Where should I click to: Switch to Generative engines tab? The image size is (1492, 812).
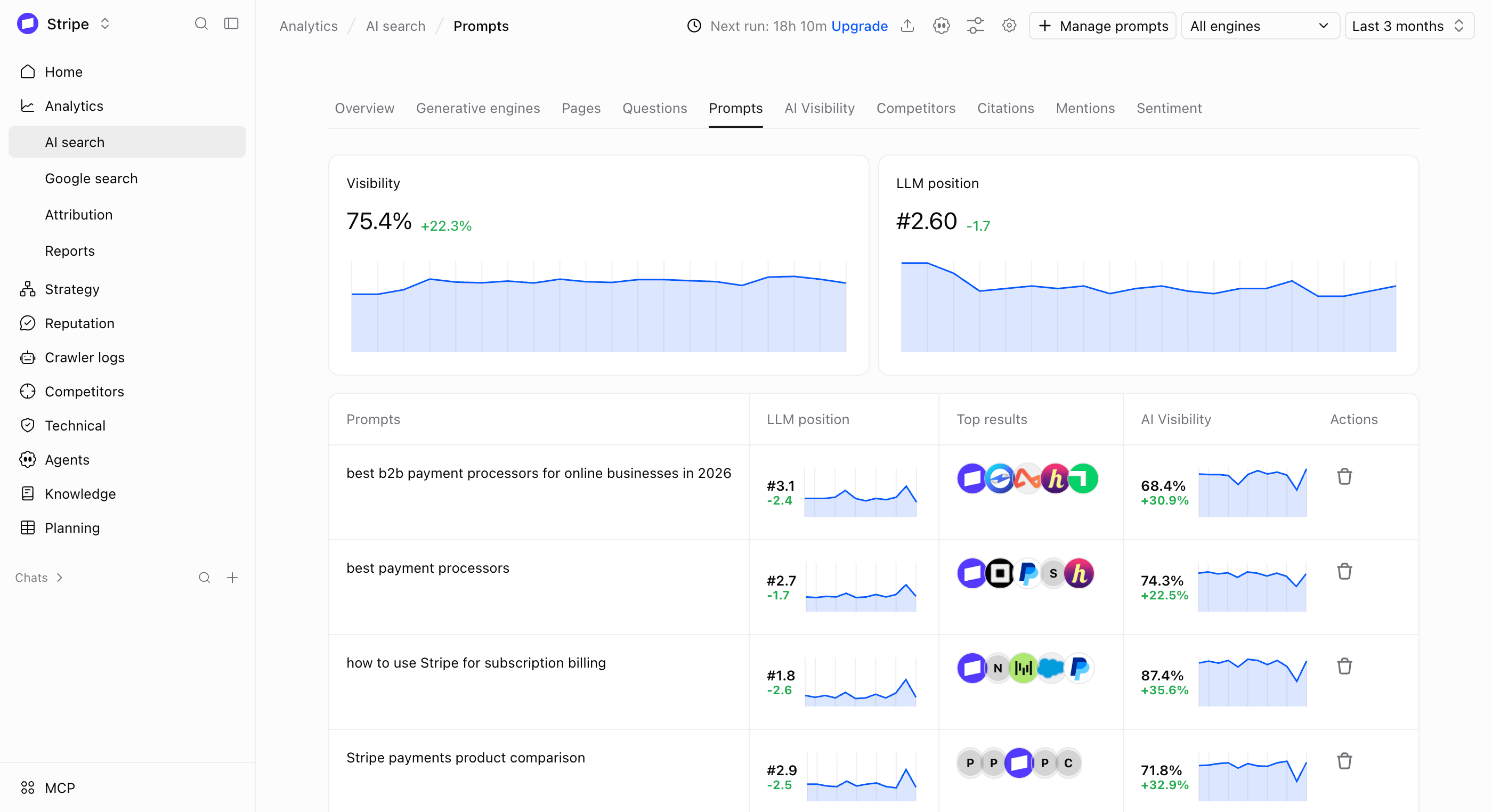478,108
